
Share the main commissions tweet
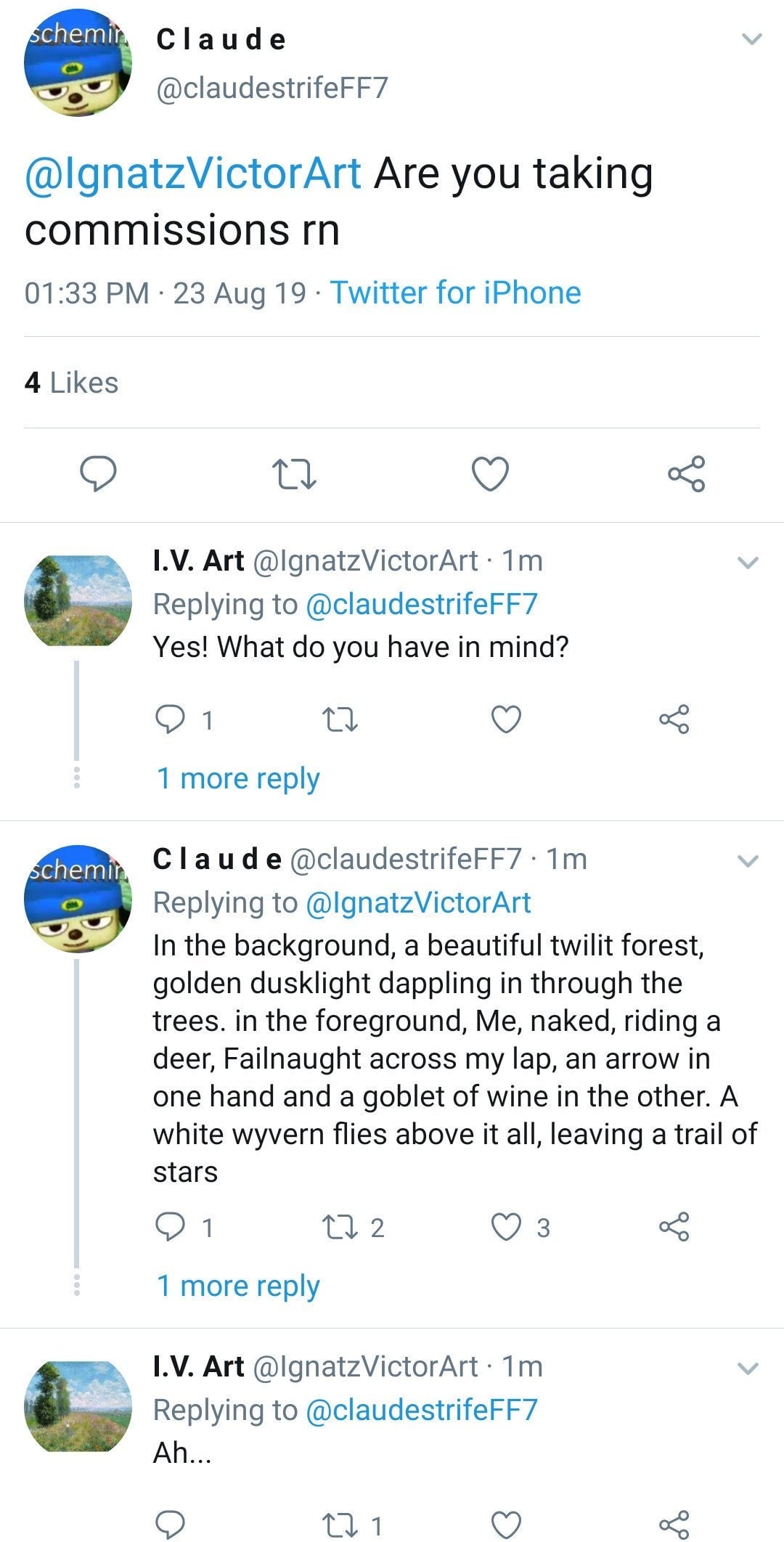686,474
